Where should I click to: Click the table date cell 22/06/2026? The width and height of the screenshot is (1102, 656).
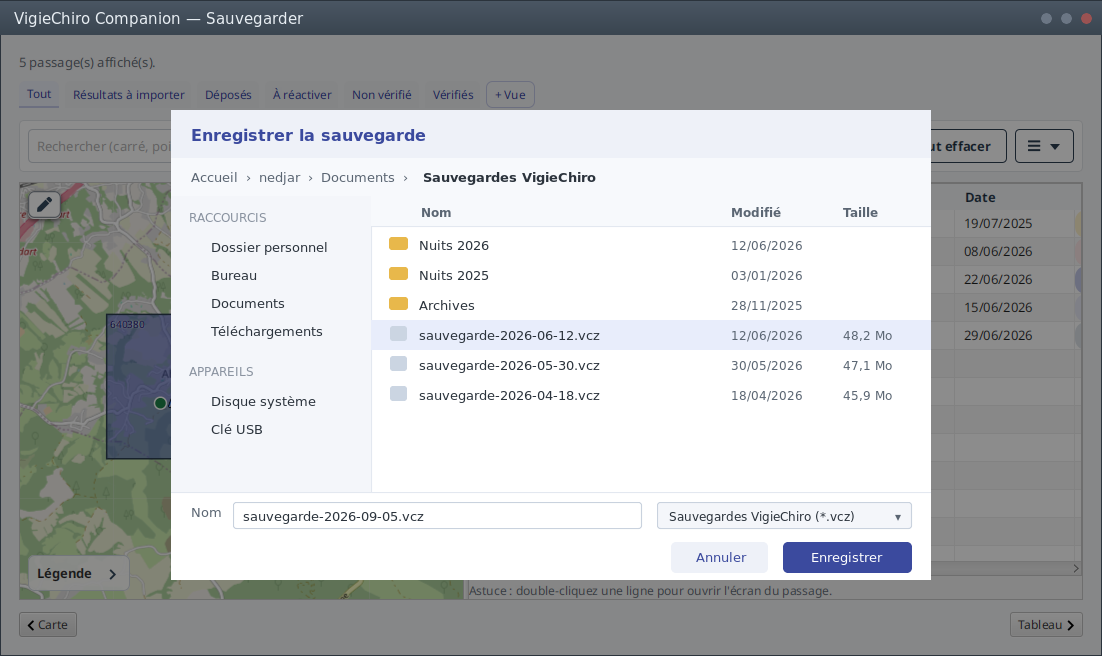point(998,280)
